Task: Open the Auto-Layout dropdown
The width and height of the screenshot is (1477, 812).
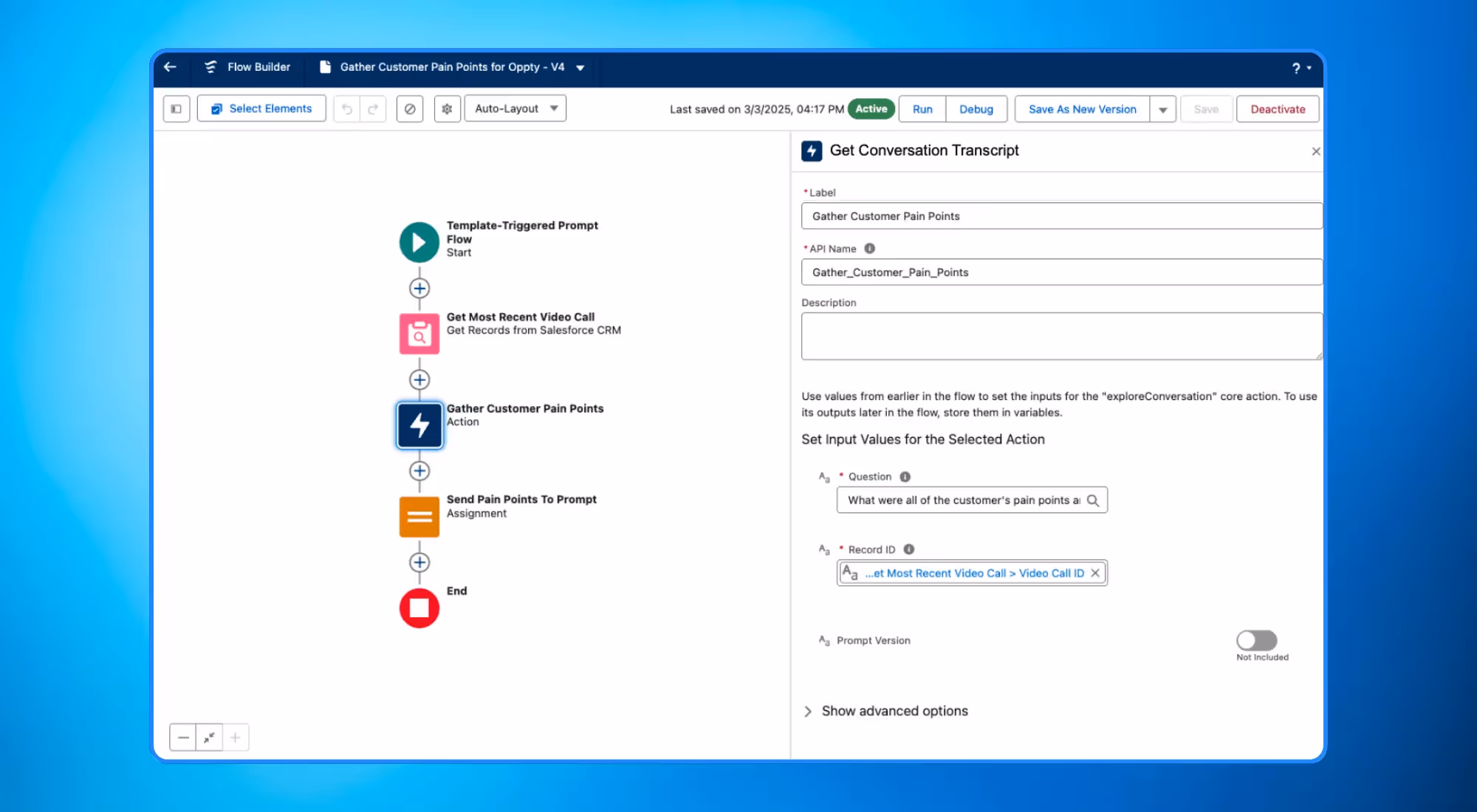Action: [x=515, y=109]
